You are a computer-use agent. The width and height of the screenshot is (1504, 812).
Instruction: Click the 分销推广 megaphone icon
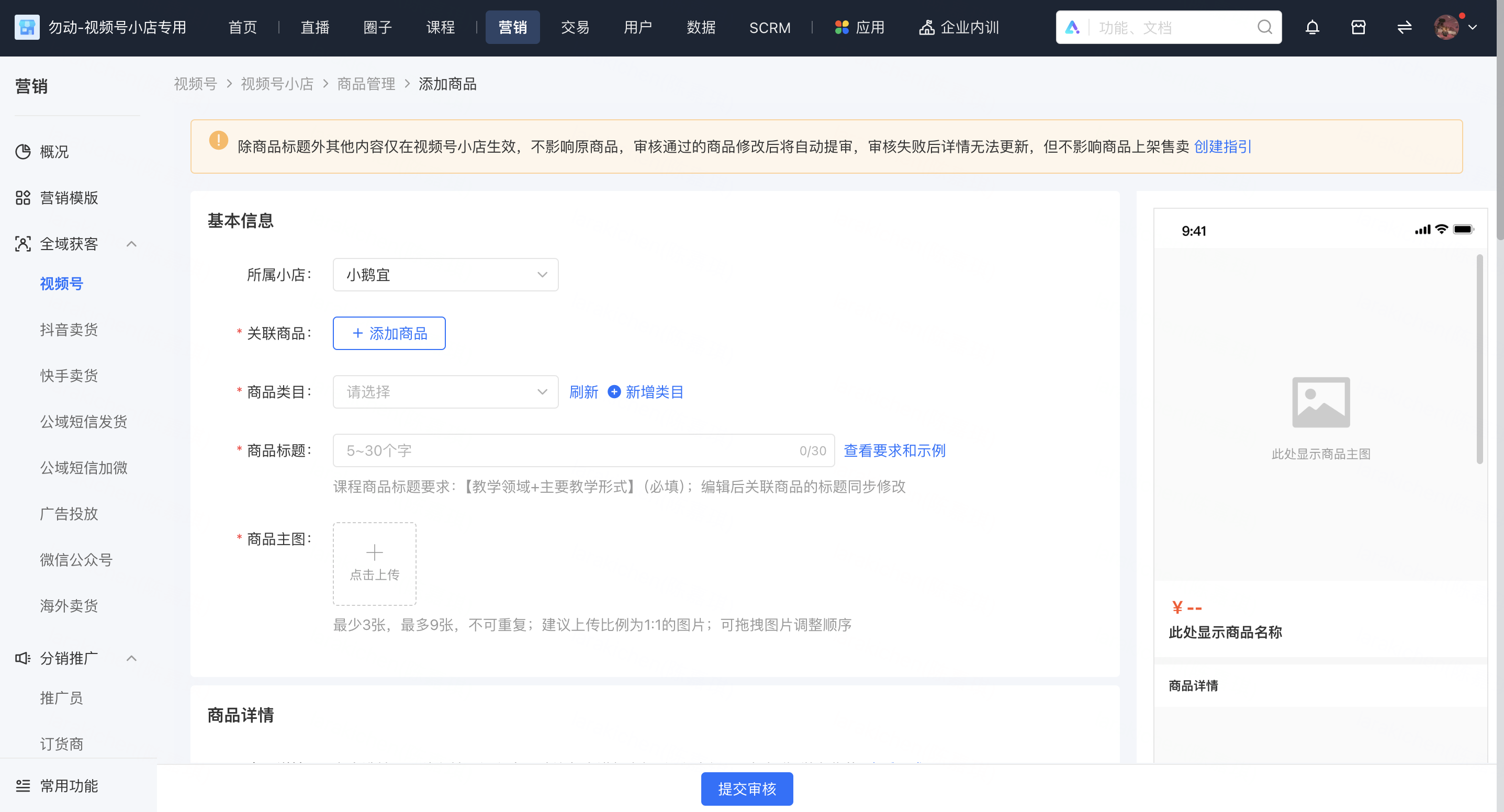pyautogui.click(x=23, y=658)
